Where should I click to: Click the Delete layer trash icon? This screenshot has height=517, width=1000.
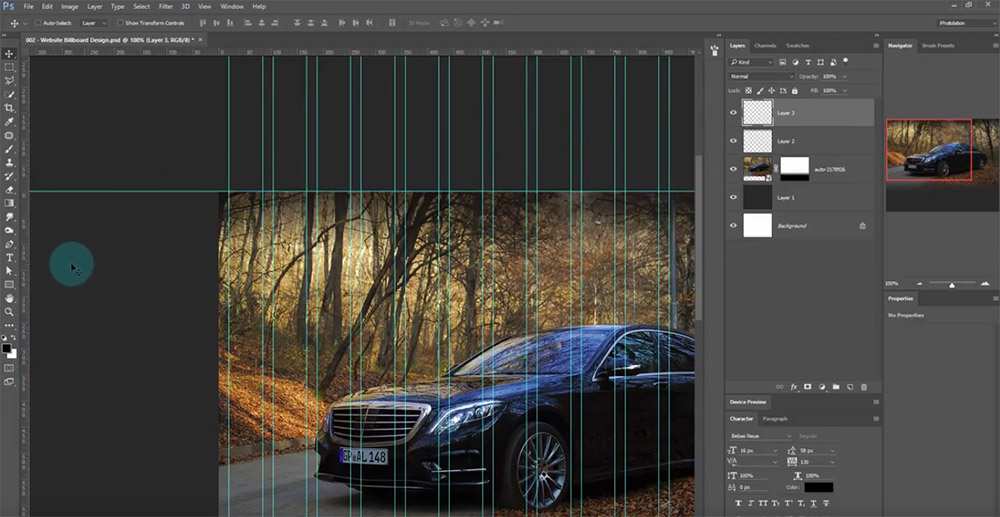[863, 386]
